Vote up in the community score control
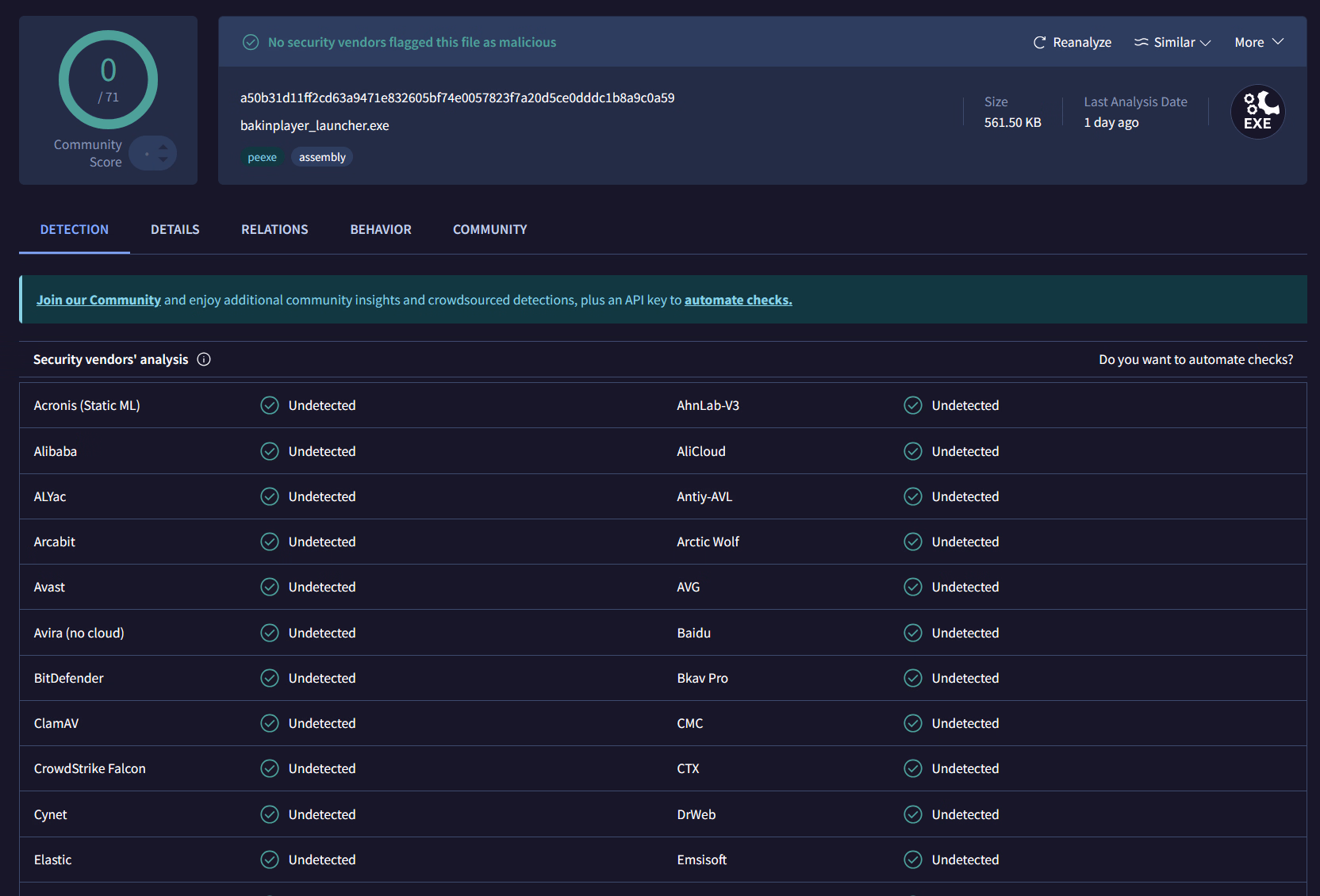The width and height of the screenshot is (1320, 896). [x=163, y=147]
